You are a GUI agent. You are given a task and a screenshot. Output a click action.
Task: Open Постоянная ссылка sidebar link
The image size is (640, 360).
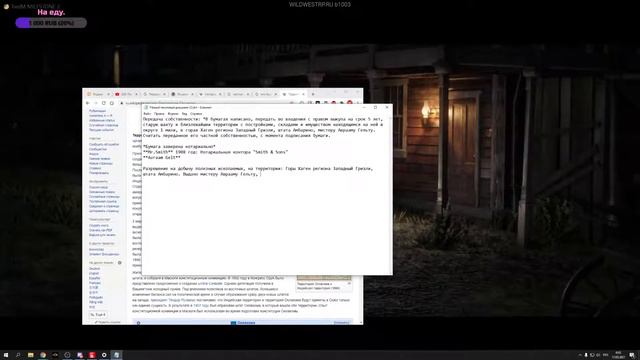[102, 202]
